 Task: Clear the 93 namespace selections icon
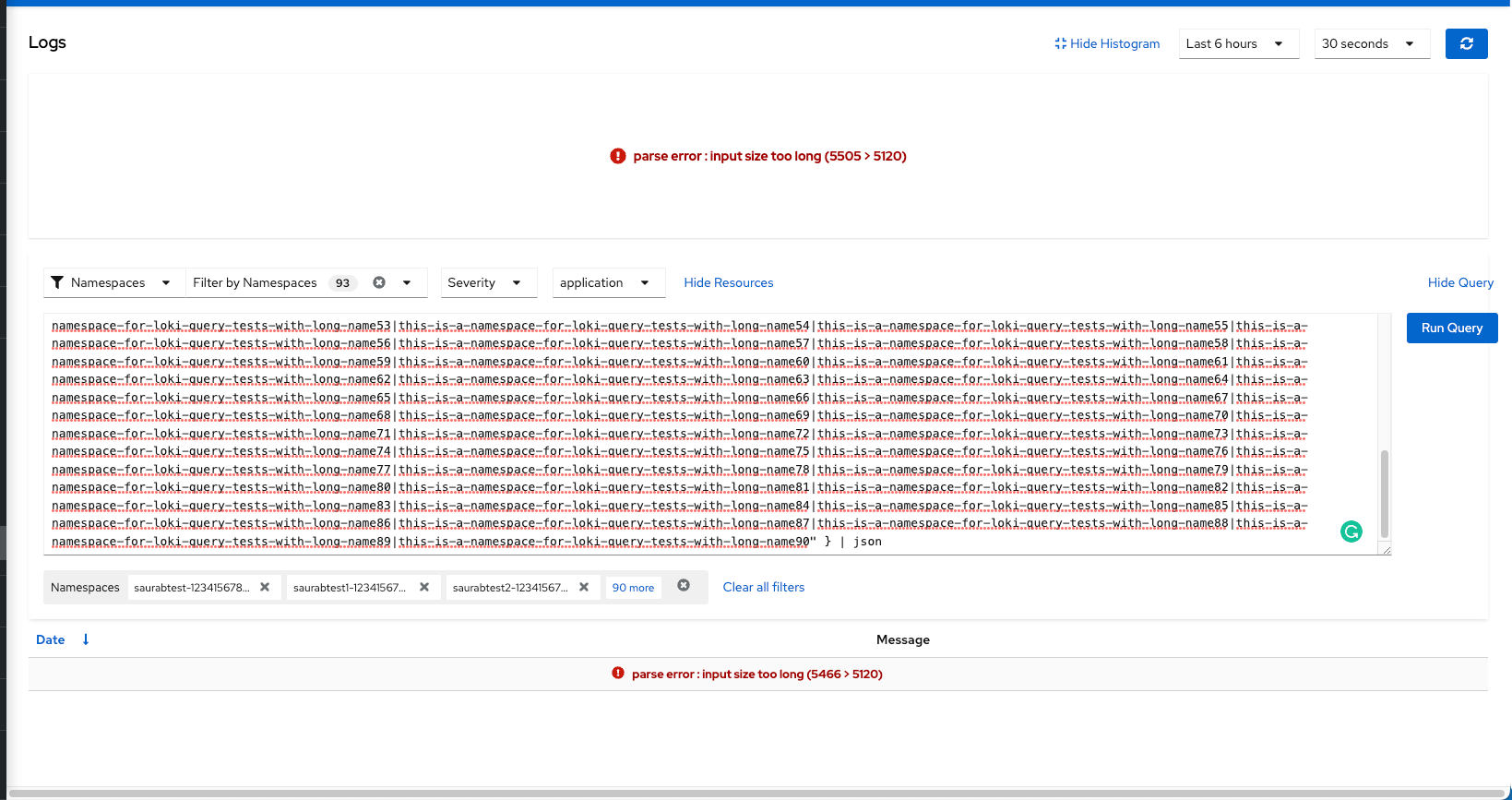379,282
